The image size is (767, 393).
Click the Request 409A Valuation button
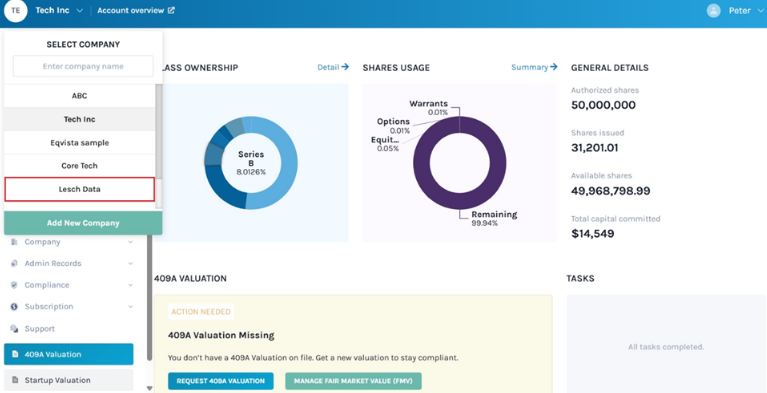click(221, 381)
